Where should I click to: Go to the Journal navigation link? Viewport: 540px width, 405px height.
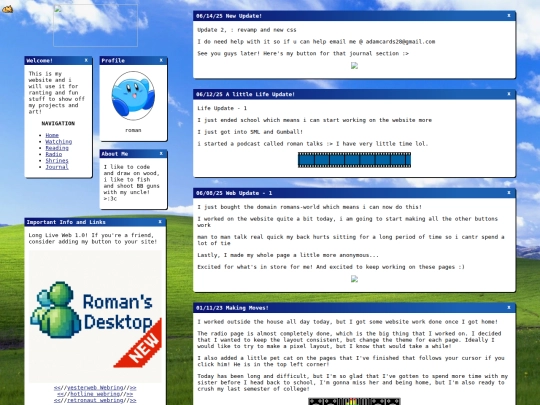[x=57, y=167]
